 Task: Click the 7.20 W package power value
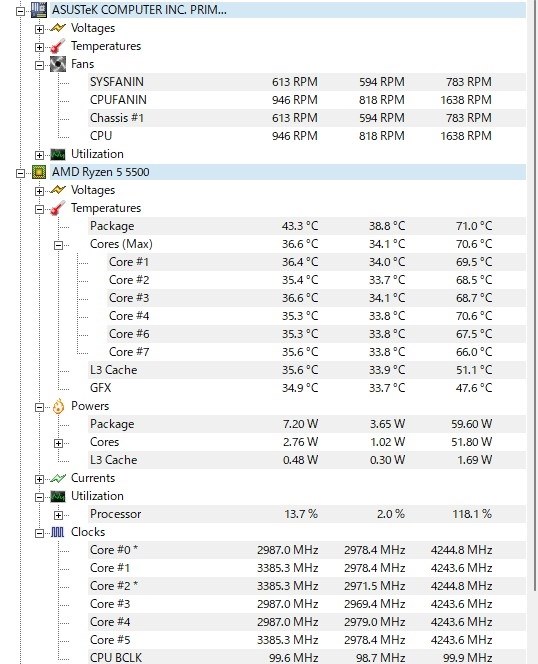coord(300,424)
